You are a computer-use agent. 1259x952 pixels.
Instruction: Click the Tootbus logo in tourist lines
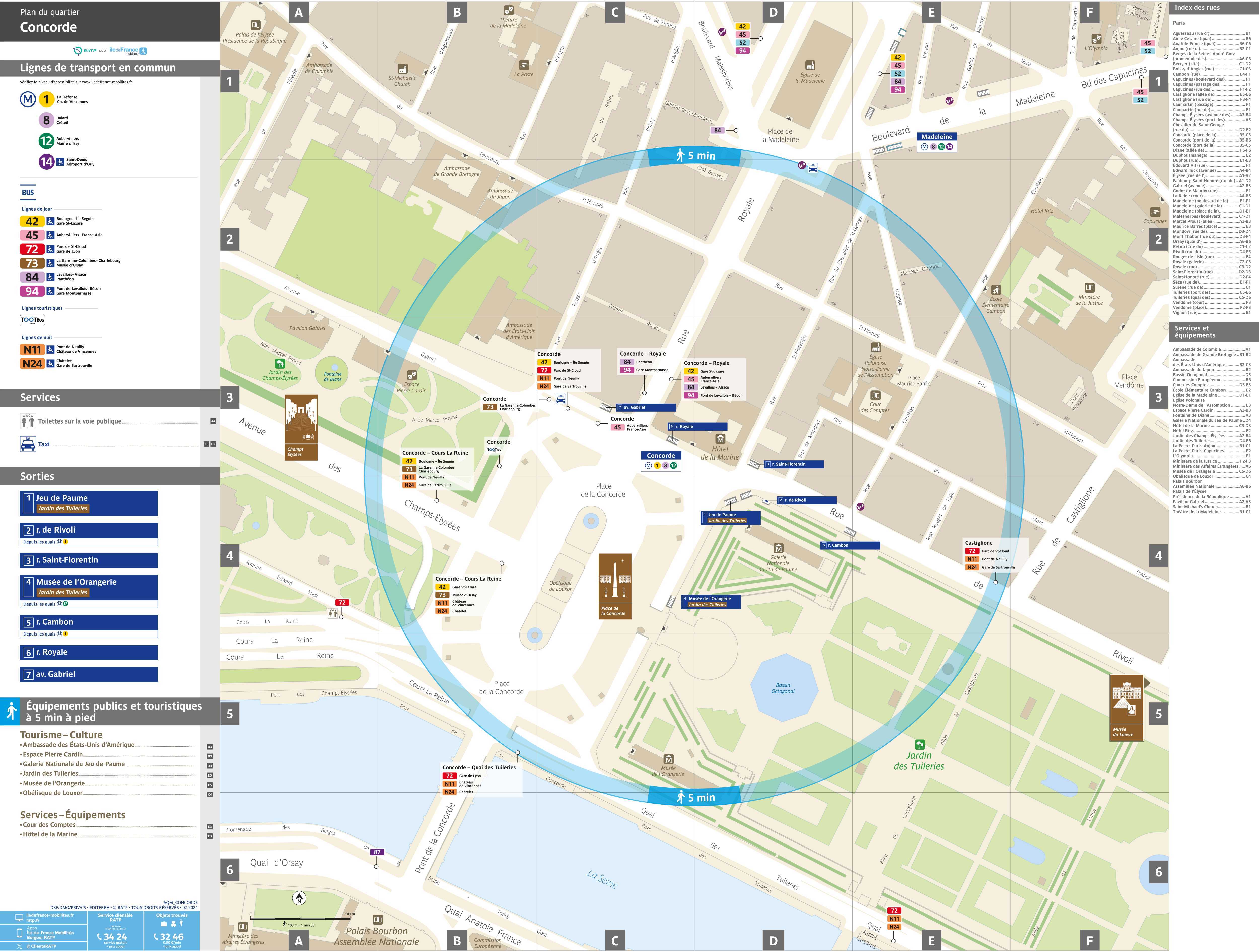32,320
